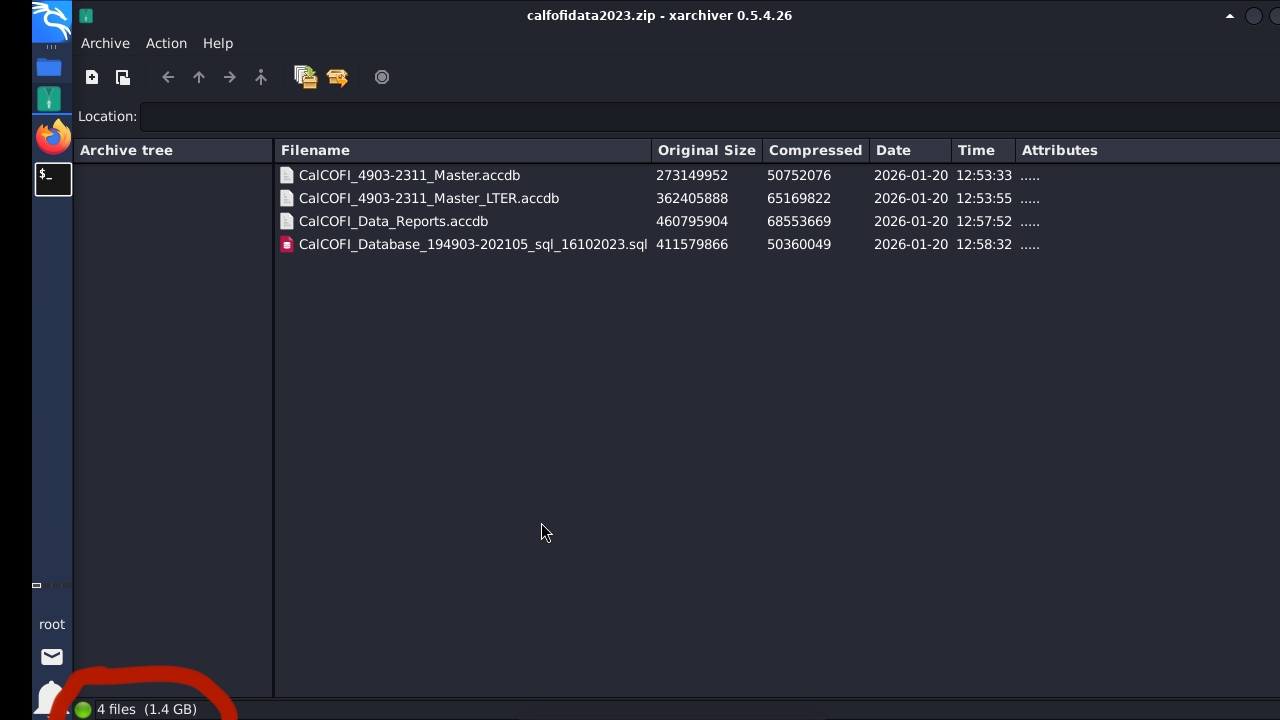Open the Archive menu
This screenshot has width=1280, height=720.
[105, 43]
